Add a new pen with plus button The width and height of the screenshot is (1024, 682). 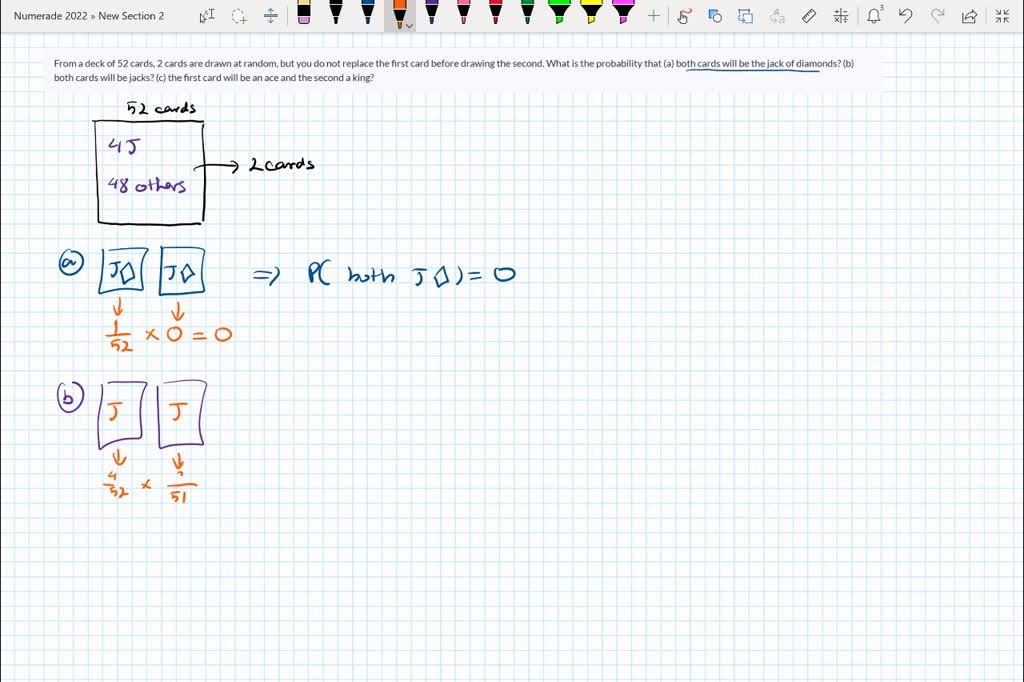coord(653,16)
